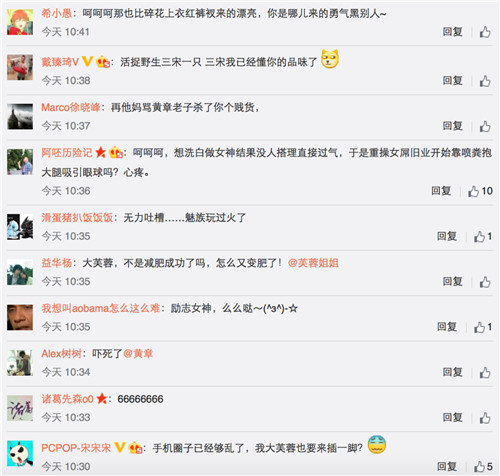
Task: Click PCPOP-宋宋宋's panda avatar
Action: 20,453
